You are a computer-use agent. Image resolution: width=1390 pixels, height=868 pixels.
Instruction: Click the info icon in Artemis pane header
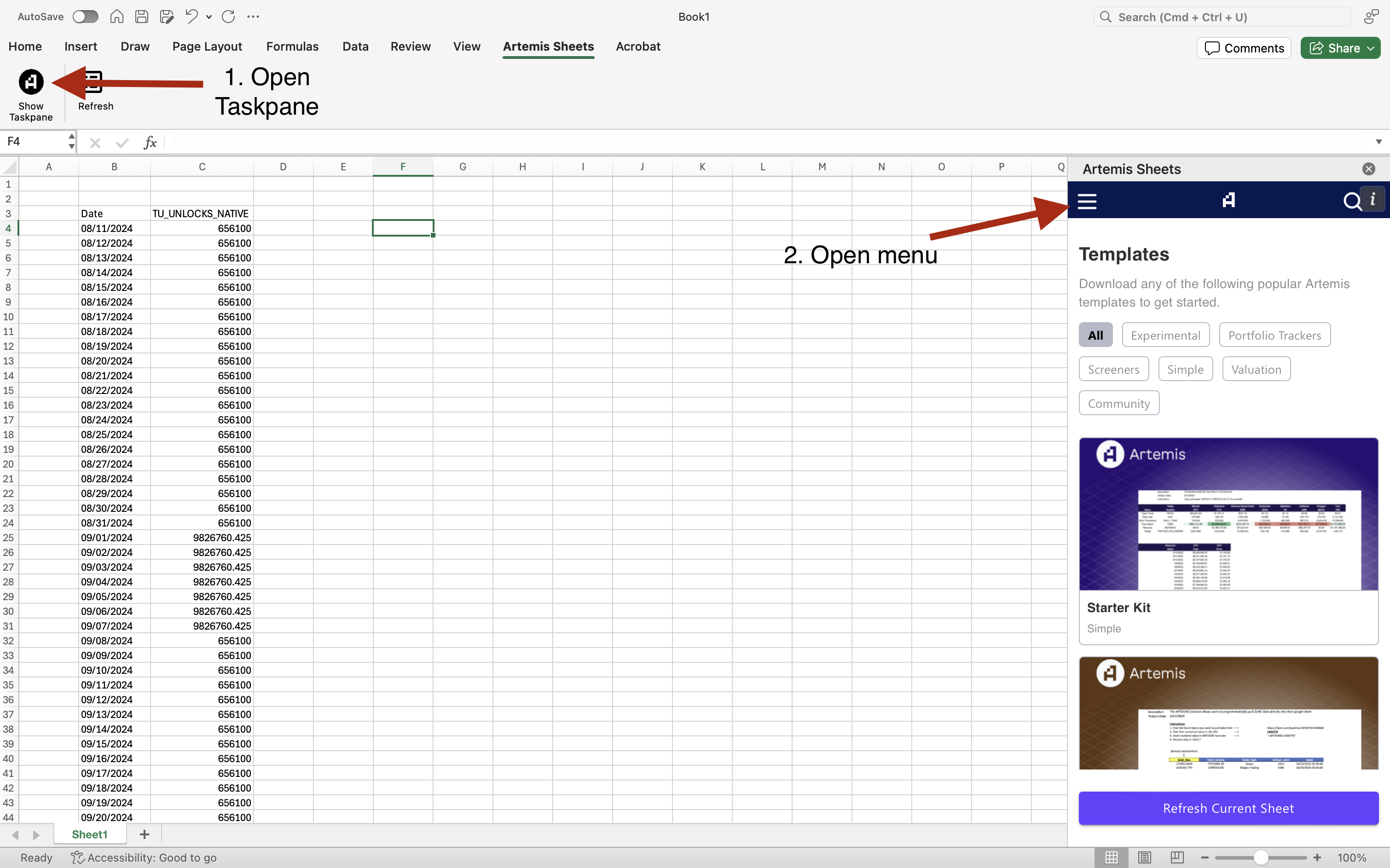pos(1373,199)
